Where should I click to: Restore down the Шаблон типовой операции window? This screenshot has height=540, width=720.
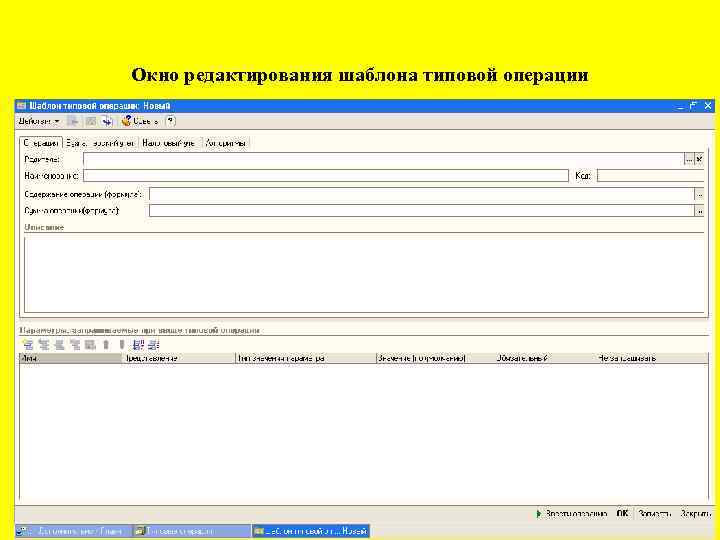click(693, 106)
